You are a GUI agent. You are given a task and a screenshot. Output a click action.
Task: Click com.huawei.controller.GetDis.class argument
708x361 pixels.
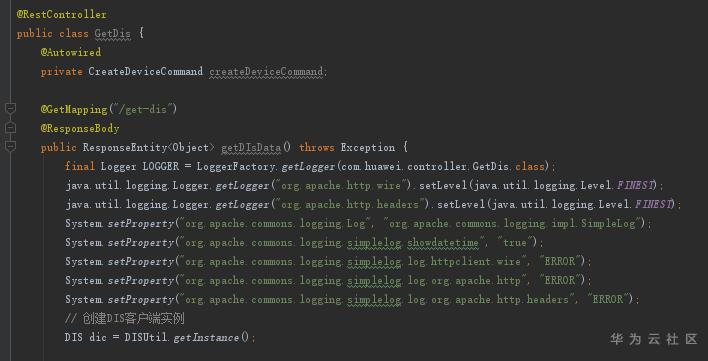pyautogui.click(x=442, y=167)
